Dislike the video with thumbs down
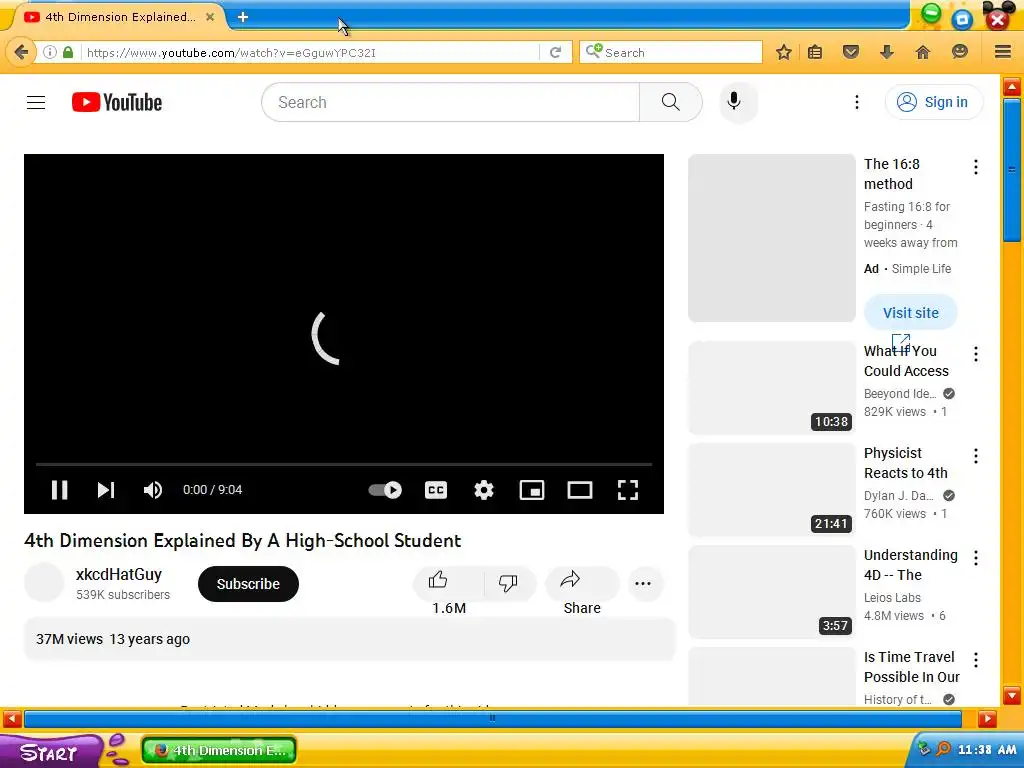Viewport: 1024px width, 768px height. (507, 583)
